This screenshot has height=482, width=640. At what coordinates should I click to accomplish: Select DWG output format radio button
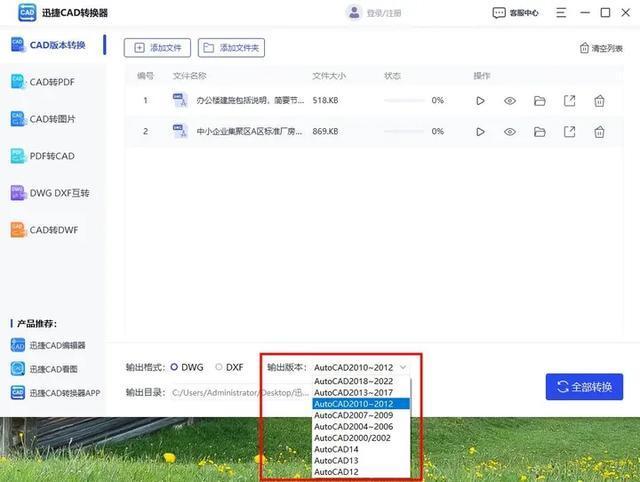[174, 367]
